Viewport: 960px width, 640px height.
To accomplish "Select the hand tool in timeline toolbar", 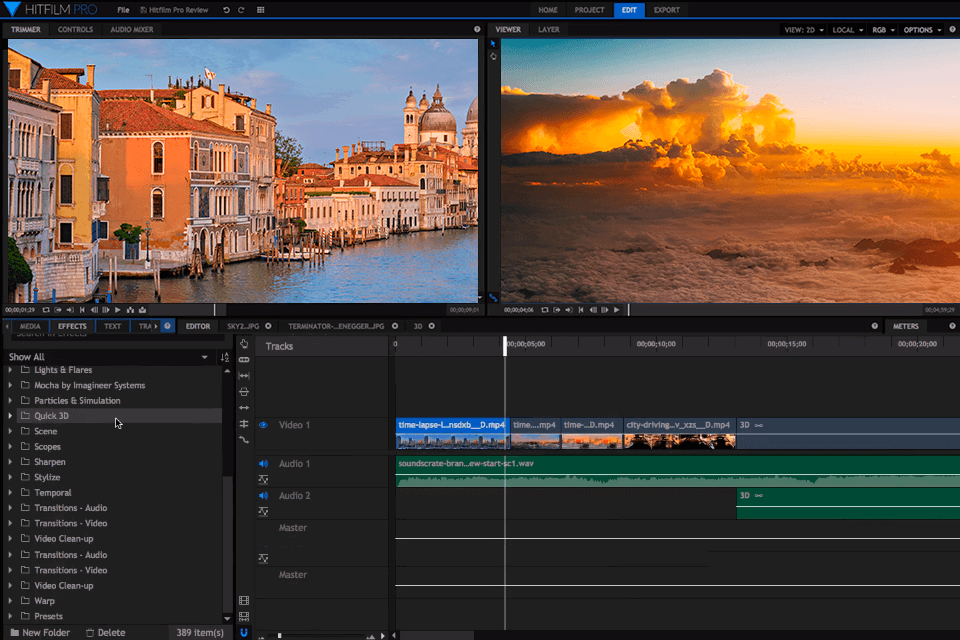I will point(244,343).
